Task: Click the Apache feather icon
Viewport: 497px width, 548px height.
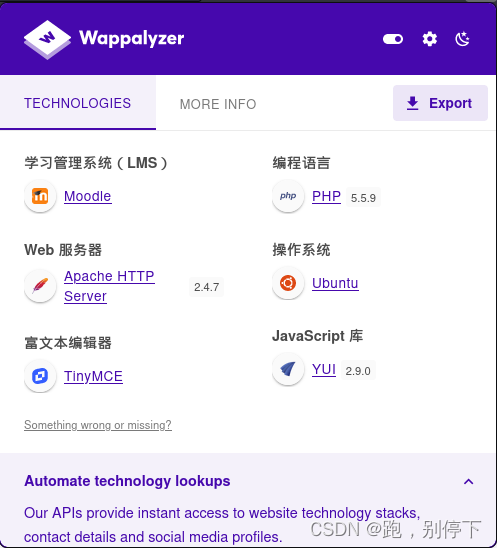Action: click(x=40, y=286)
